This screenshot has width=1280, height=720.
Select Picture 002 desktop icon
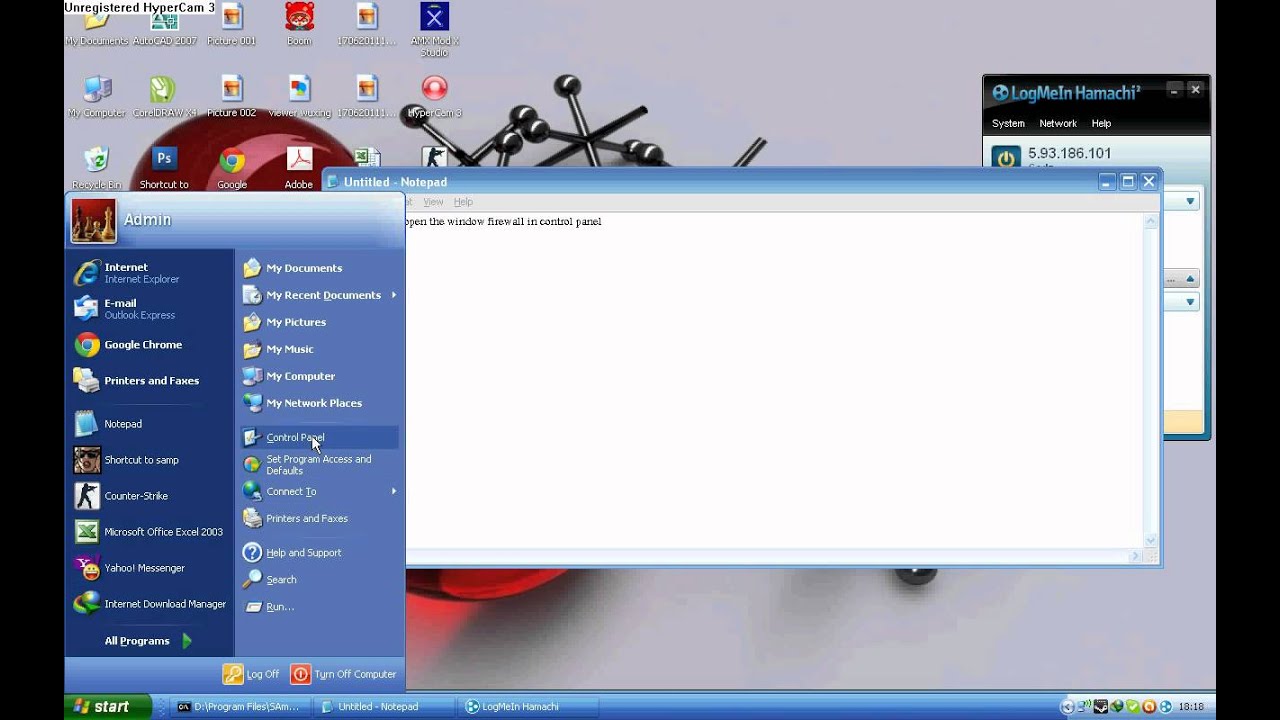pyautogui.click(x=231, y=97)
